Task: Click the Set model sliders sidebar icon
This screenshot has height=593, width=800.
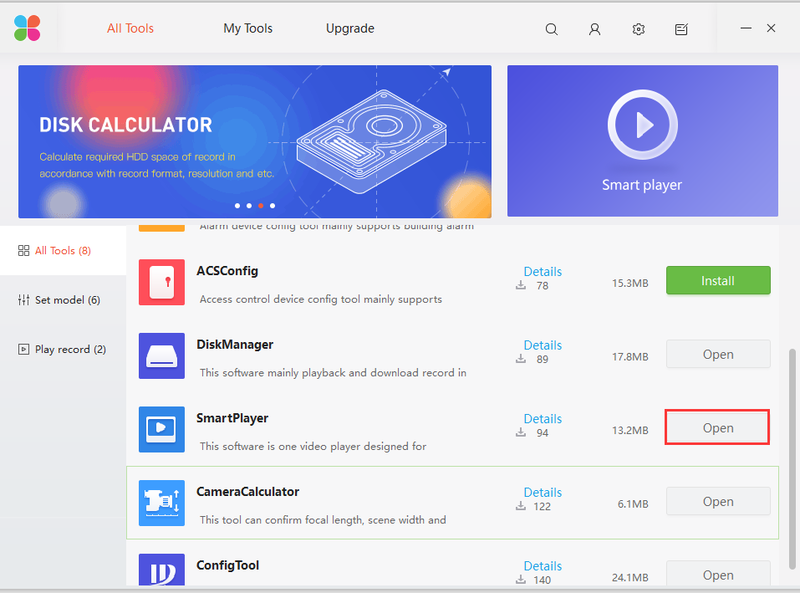Action: [23, 300]
